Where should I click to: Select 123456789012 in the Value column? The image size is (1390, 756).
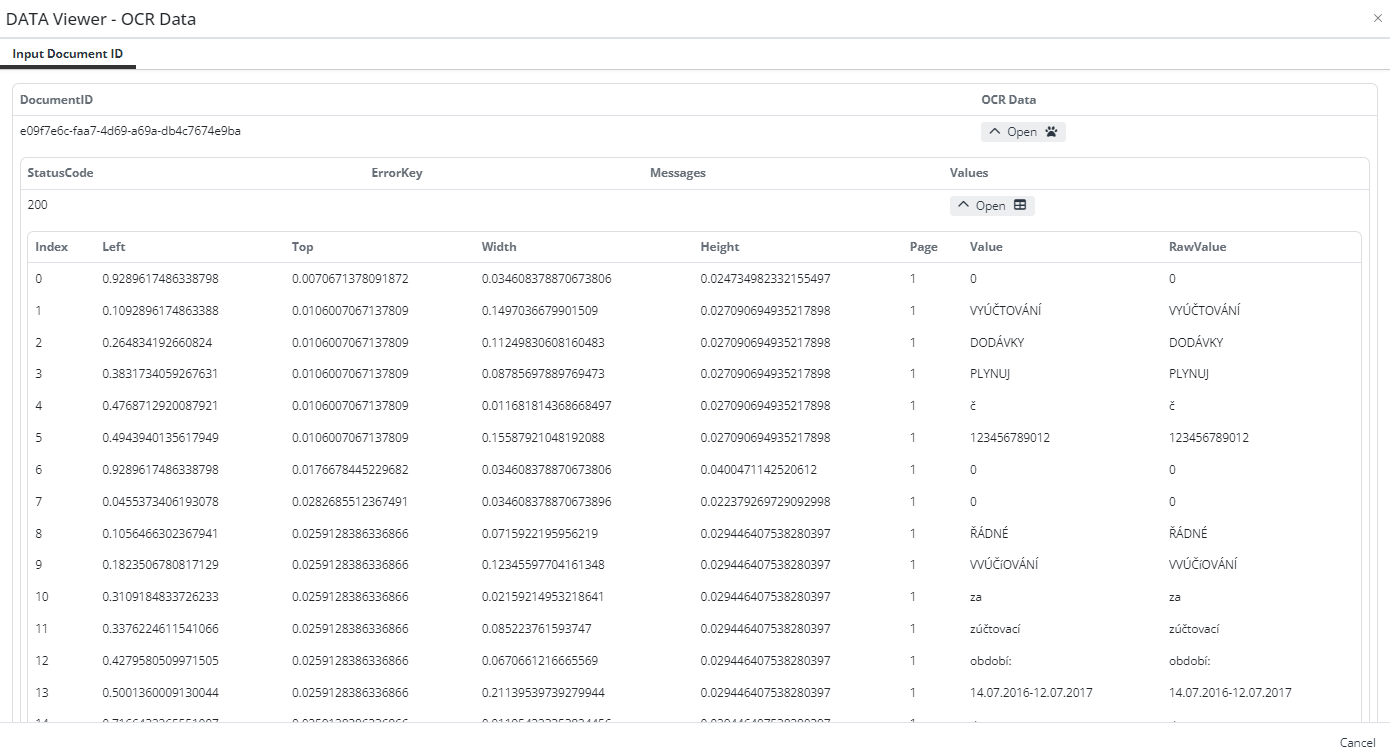(x=1009, y=438)
